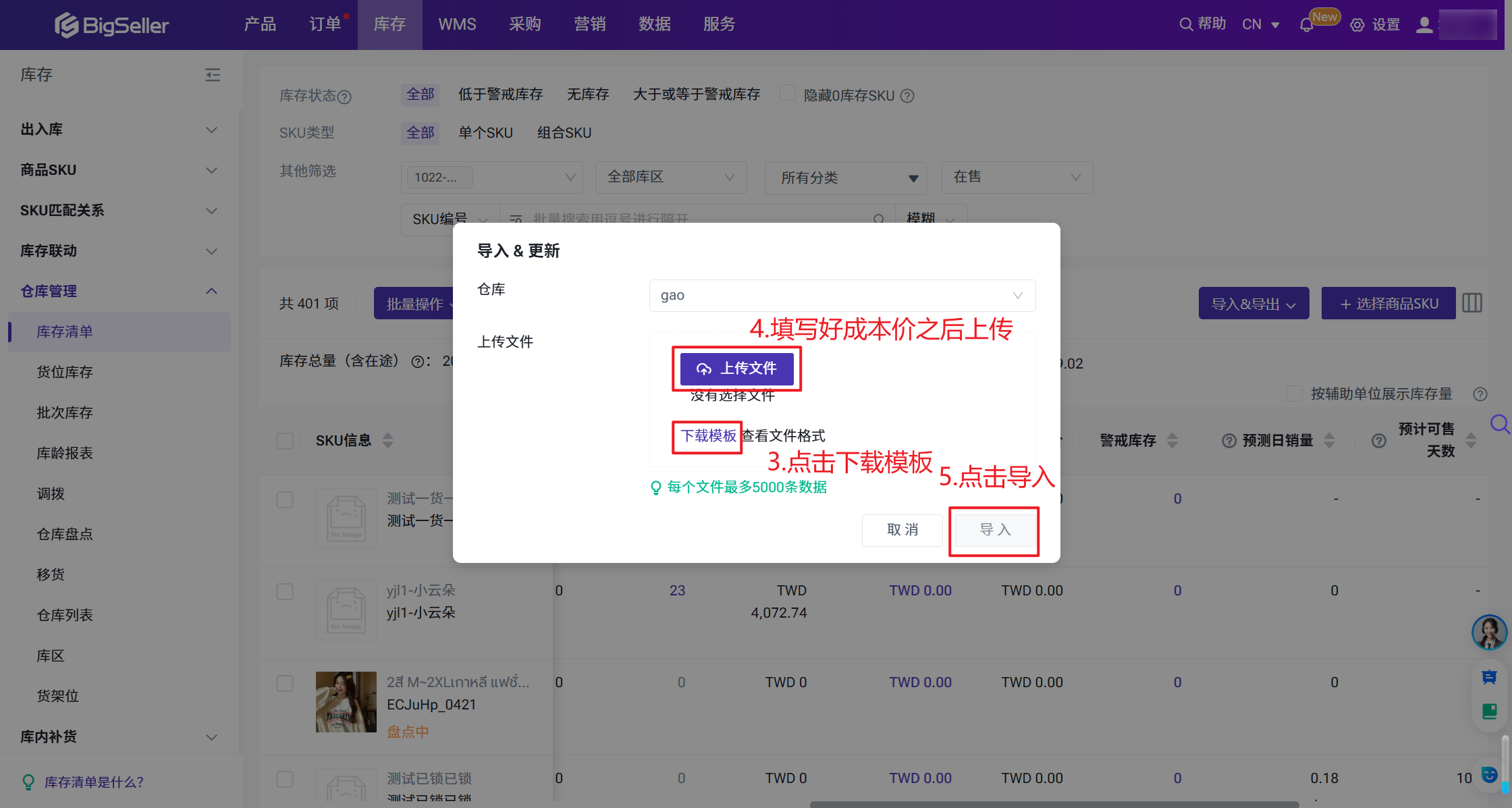Click the settings gear icon
The width and height of the screenshot is (1512, 808).
pos(1357,25)
